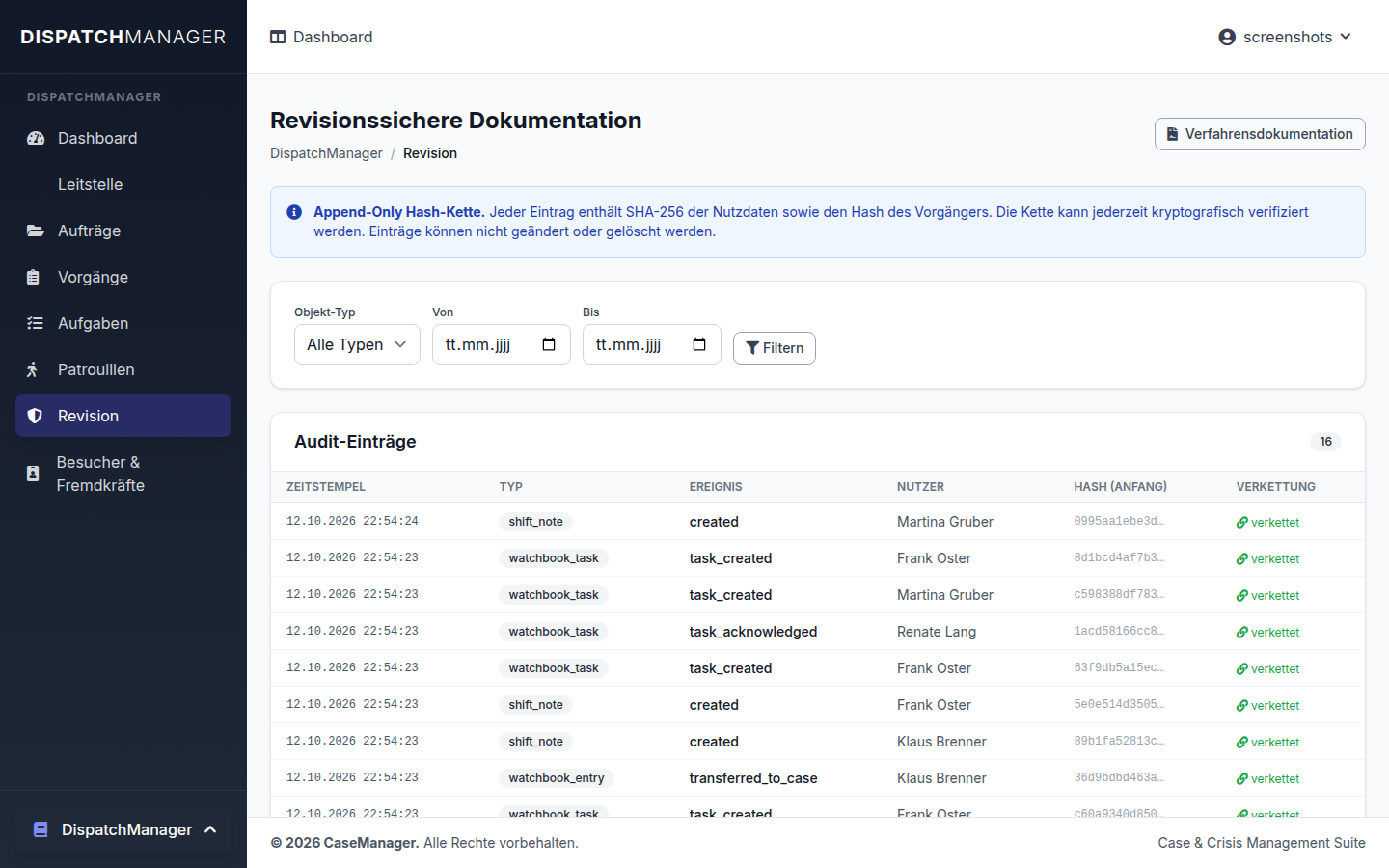Click the transferred_to_case event cell
Viewport: 1389px width, 868px height.
point(753,778)
